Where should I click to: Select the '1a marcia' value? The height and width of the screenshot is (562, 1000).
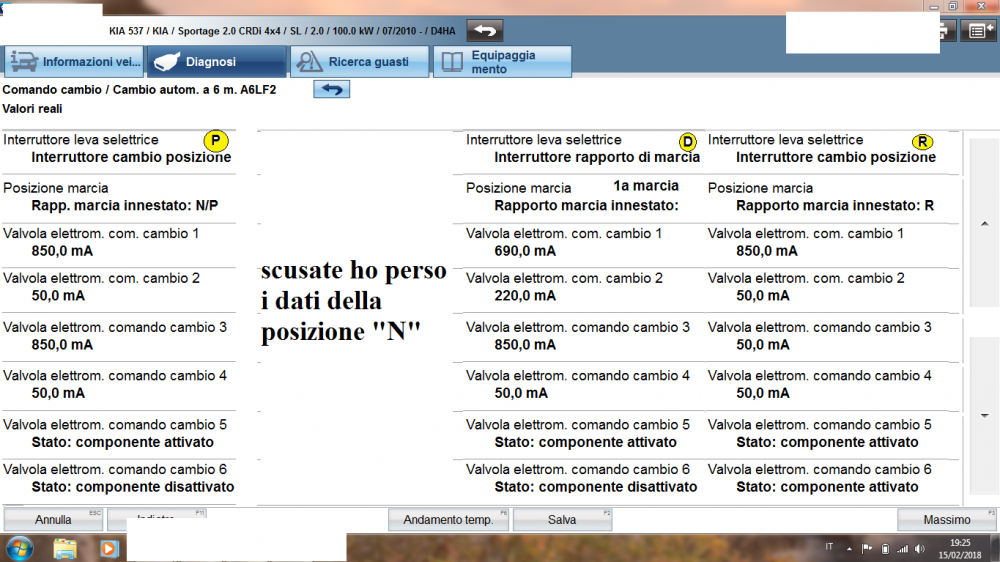point(646,186)
